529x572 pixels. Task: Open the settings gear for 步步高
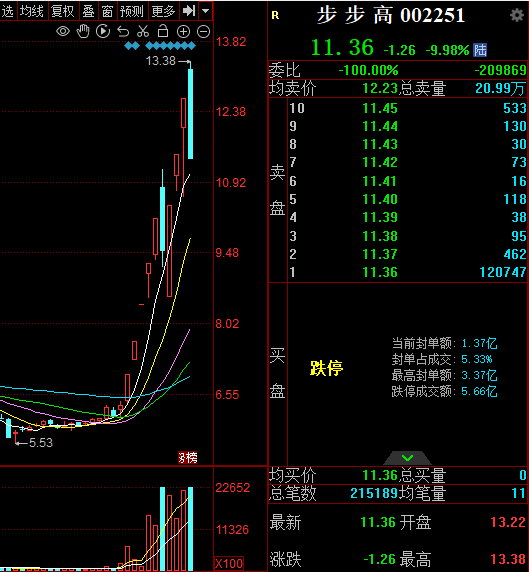[x=517, y=15]
